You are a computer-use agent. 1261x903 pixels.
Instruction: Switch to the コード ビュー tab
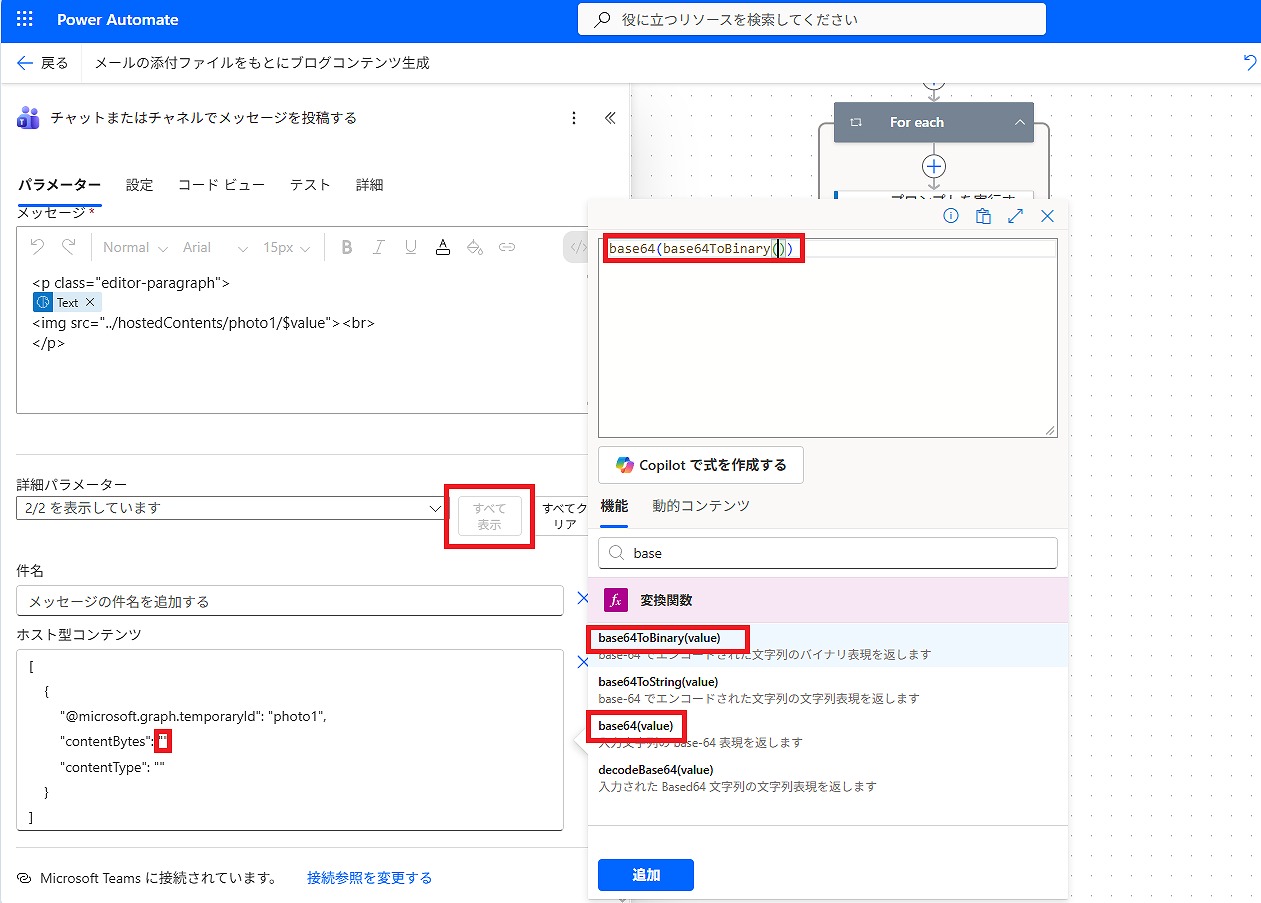tap(221, 185)
